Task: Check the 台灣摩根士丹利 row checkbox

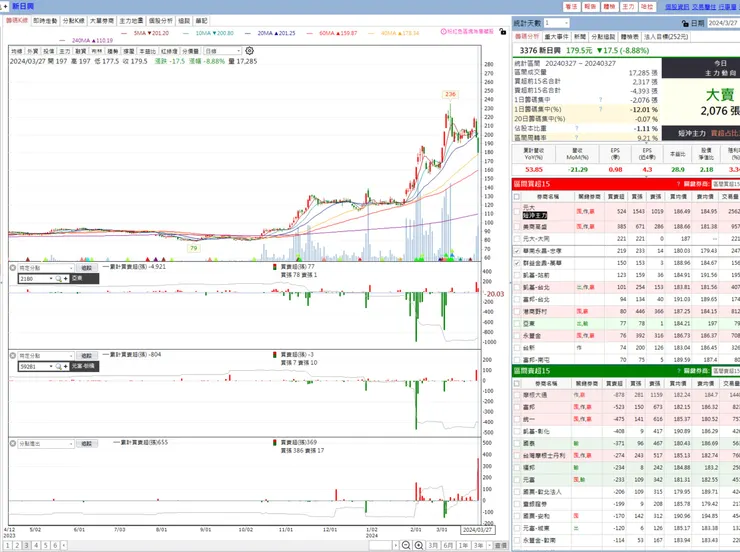Action: tap(517, 456)
